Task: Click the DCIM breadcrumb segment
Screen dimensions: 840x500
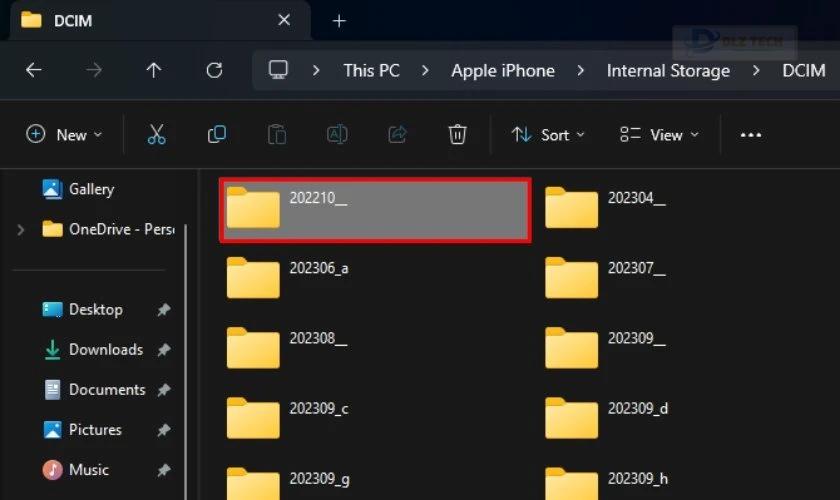Action: [x=804, y=71]
